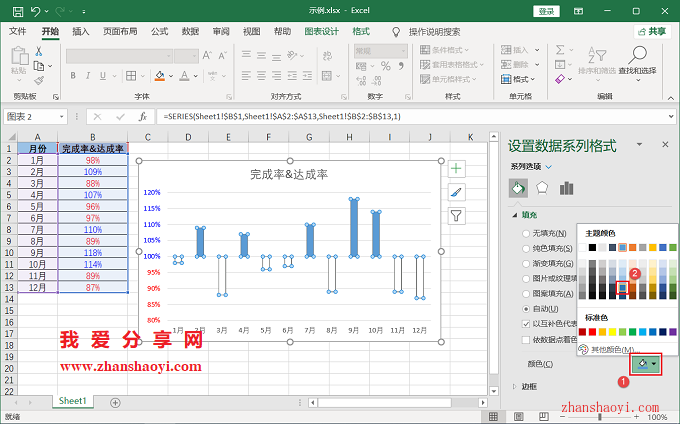This screenshot has height=424, width=680.
Task: Open the task pane options dropdown arrow
Action: 639,144
